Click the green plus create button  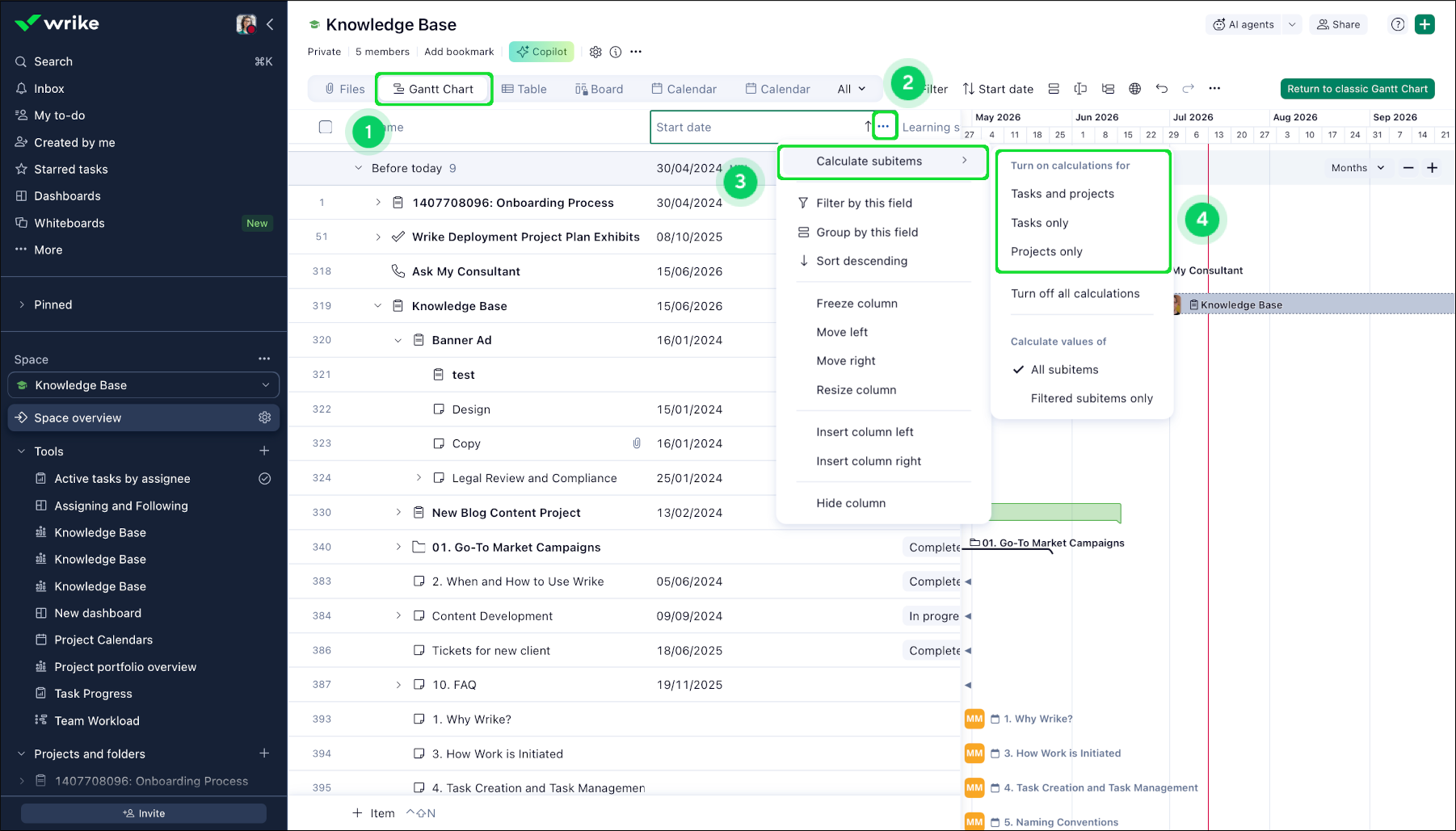[1425, 24]
